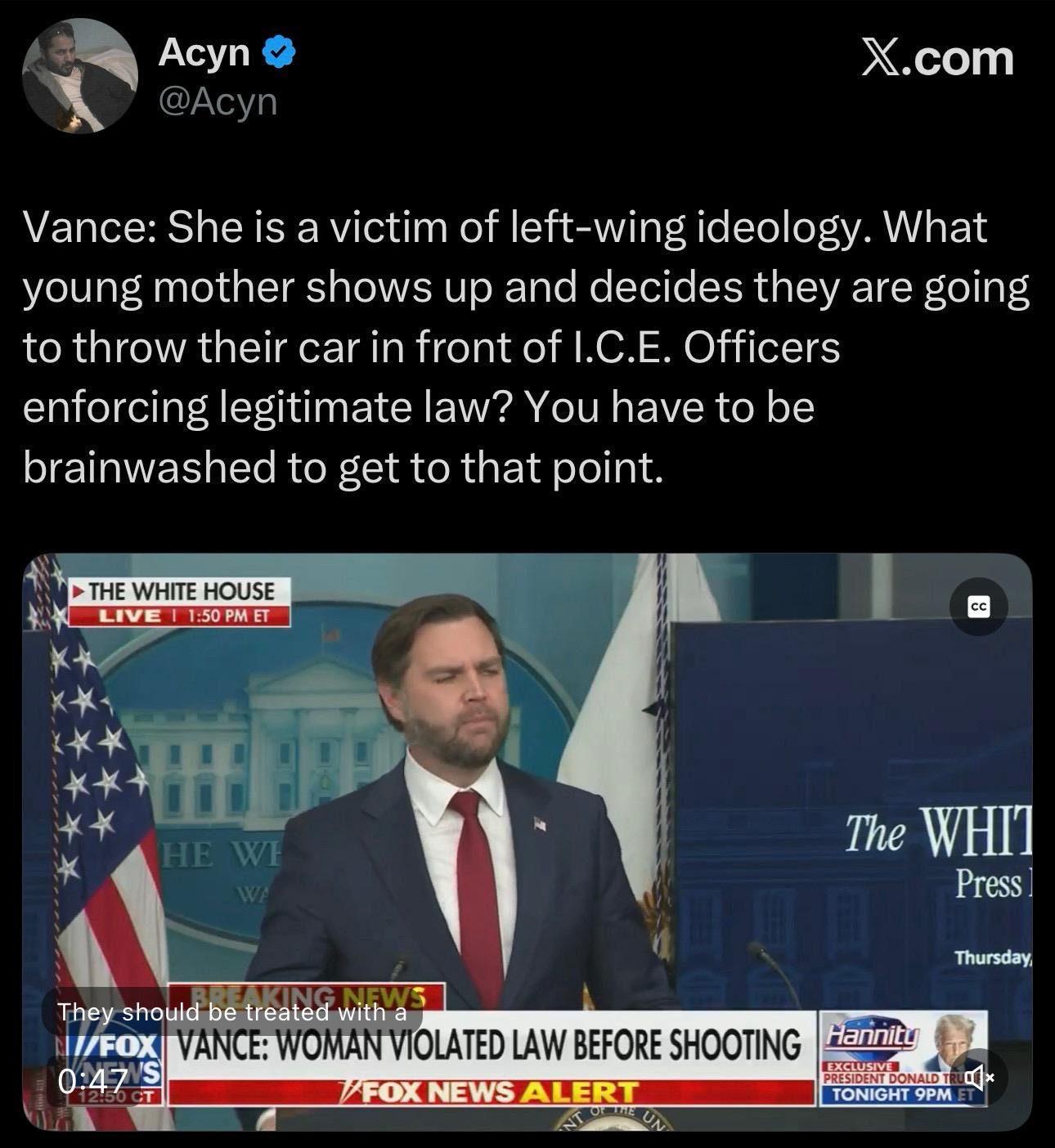Unmute the video with the speaker icon
The image size is (1055, 1148).
[979, 1077]
